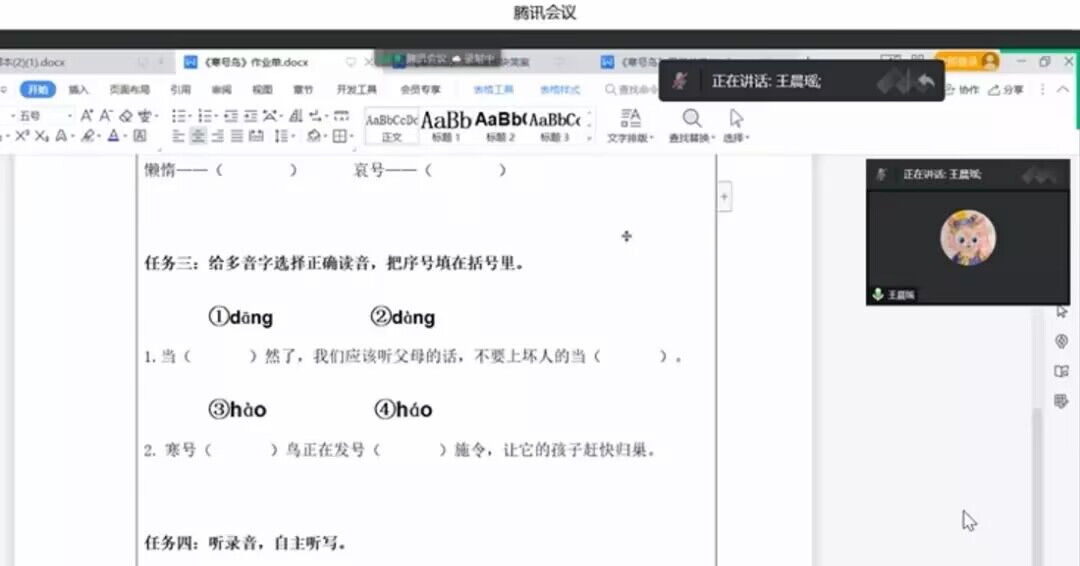Select the 标题 1 style

click(446, 127)
